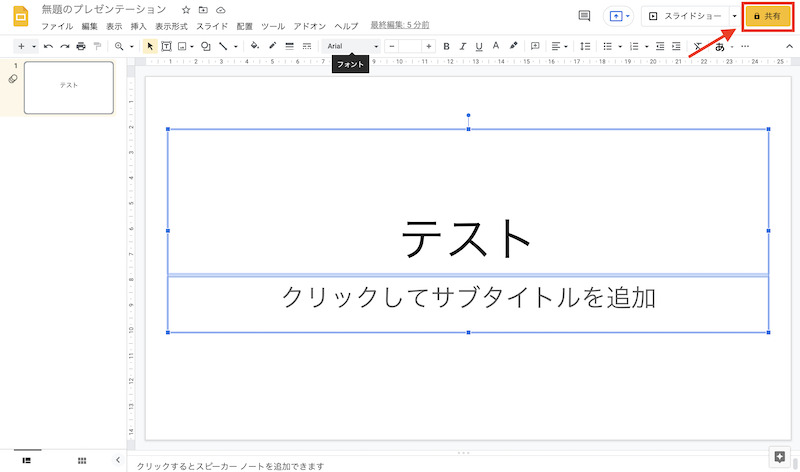The width and height of the screenshot is (800, 472).
Task: Select slide 1 thumbnail in filmstrip
Action: pyautogui.click(x=69, y=88)
